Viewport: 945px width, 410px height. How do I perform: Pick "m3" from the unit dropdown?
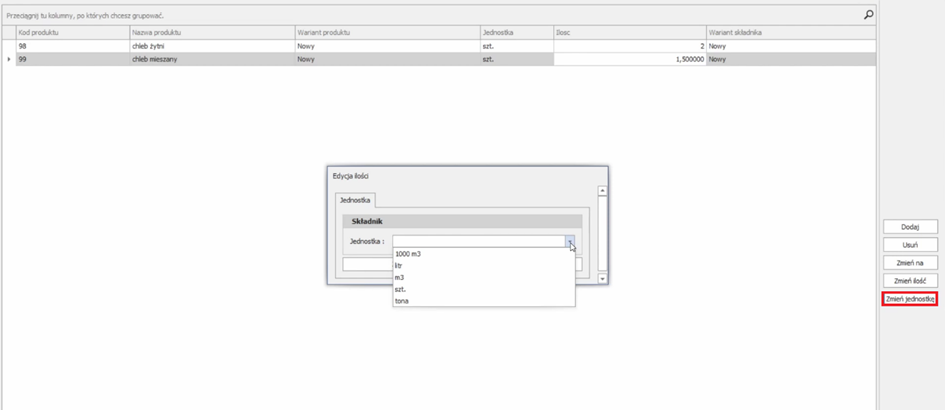[x=400, y=277]
